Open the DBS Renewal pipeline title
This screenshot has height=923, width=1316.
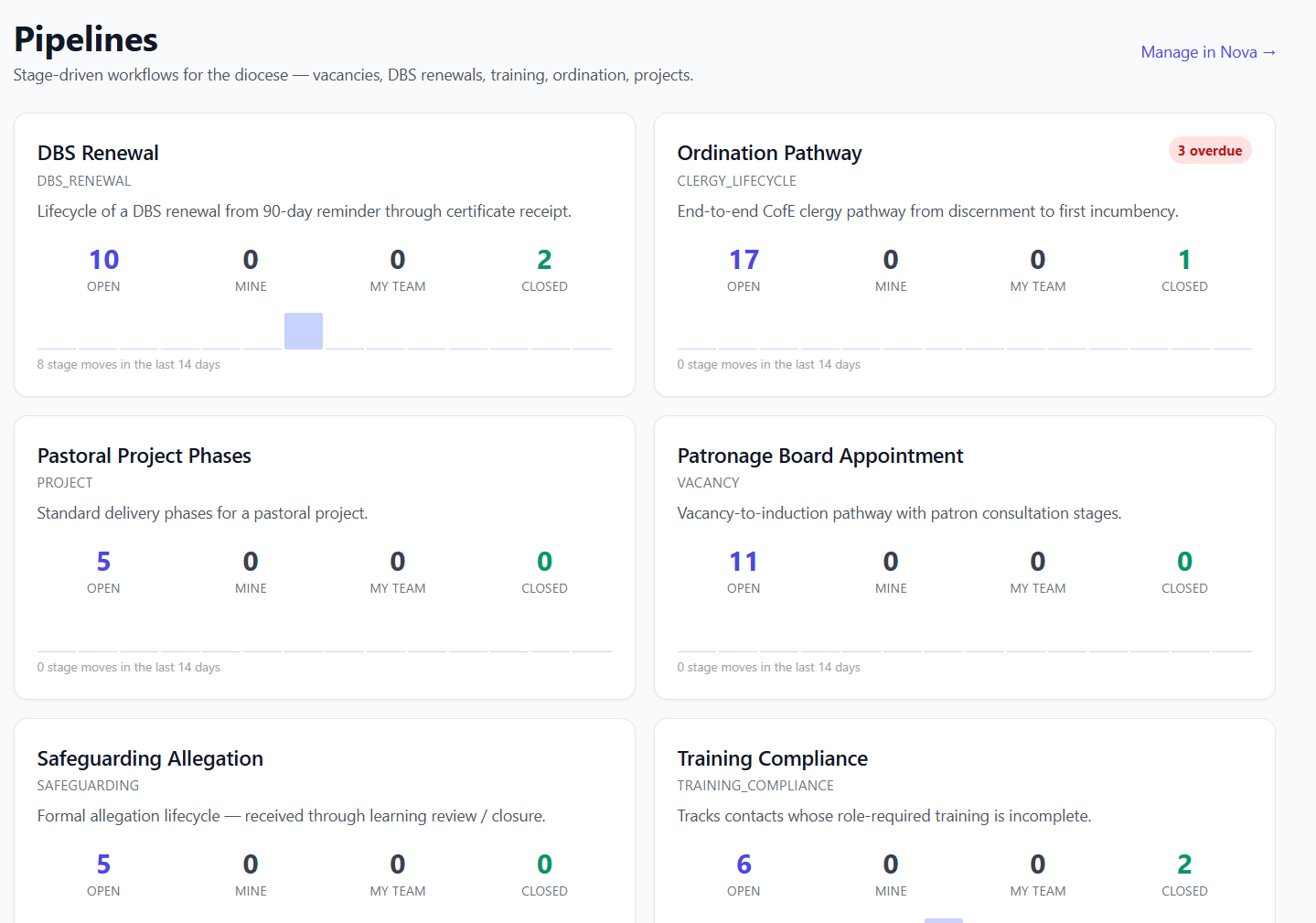[x=98, y=153]
